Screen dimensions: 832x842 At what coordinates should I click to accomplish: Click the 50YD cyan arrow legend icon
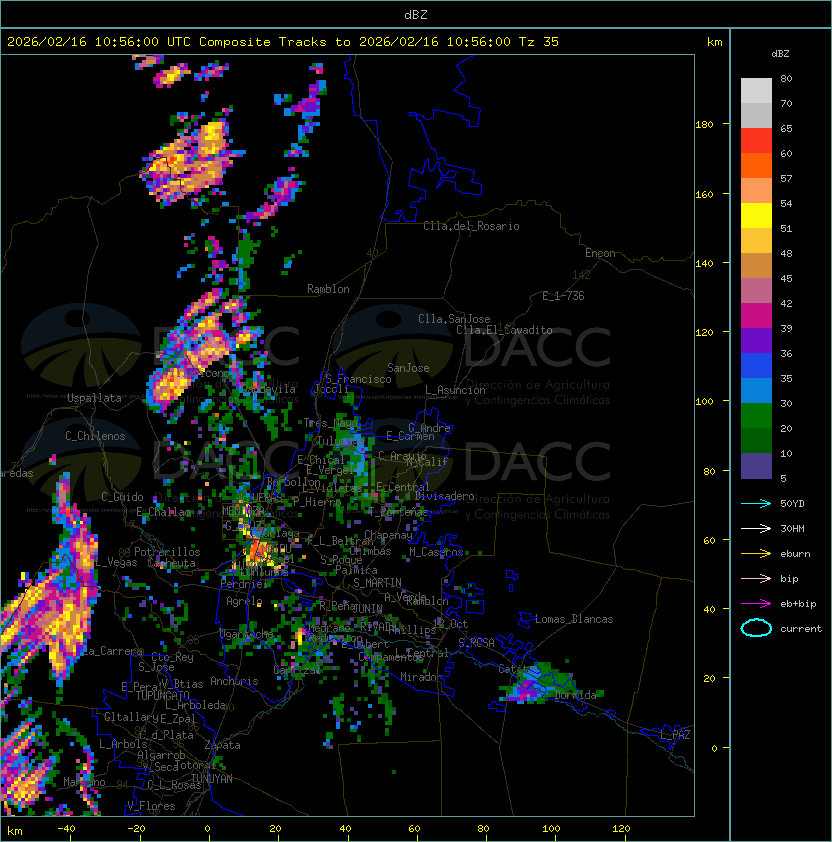(x=756, y=503)
